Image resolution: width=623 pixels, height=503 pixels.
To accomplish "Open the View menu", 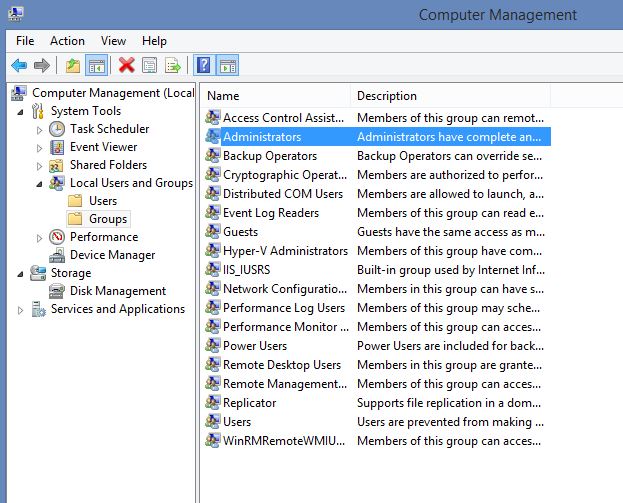I will (113, 41).
